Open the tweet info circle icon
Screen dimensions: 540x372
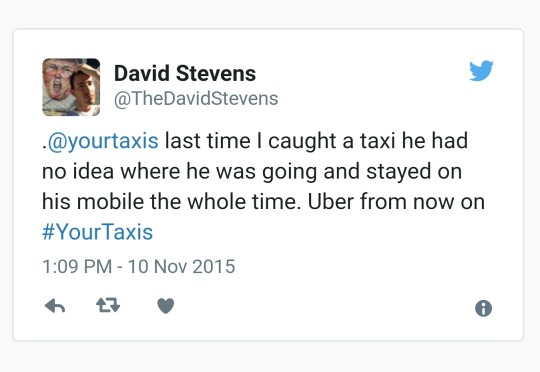(484, 308)
